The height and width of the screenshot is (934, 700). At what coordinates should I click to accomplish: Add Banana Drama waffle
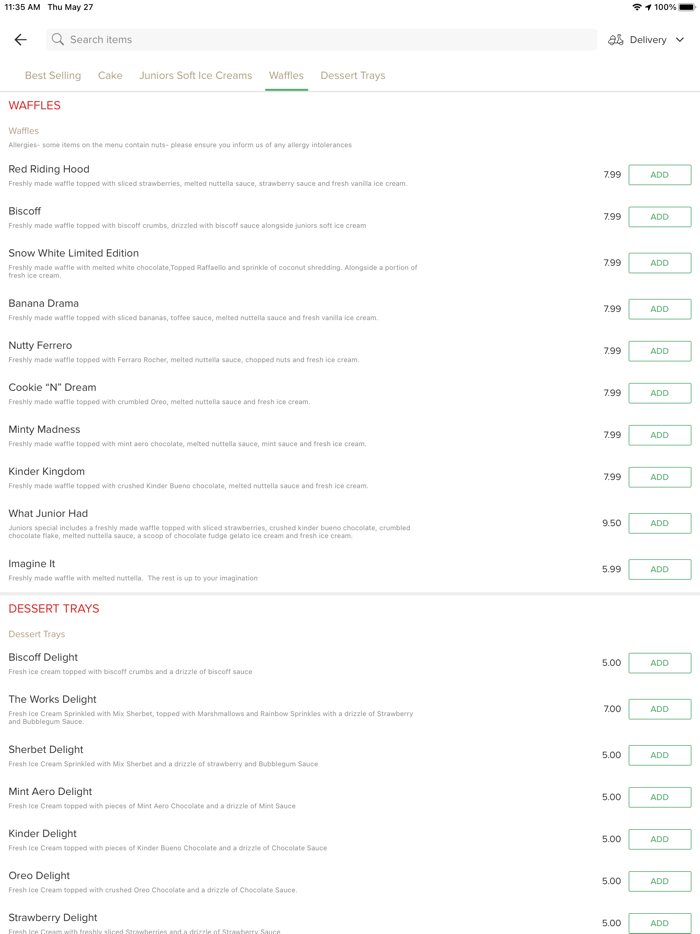pos(659,309)
